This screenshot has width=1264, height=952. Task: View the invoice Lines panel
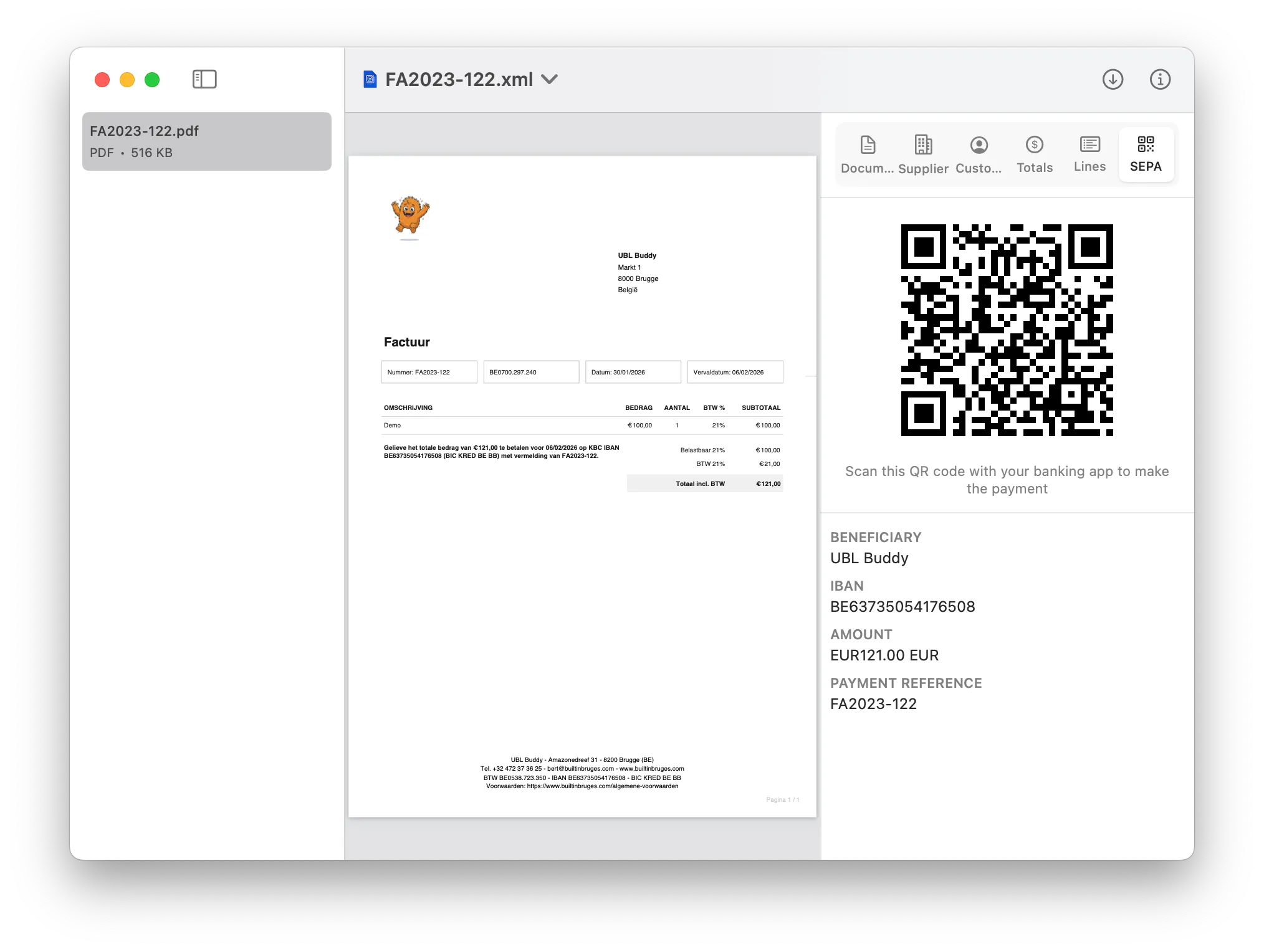pyautogui.click(x=1089, y=155)
